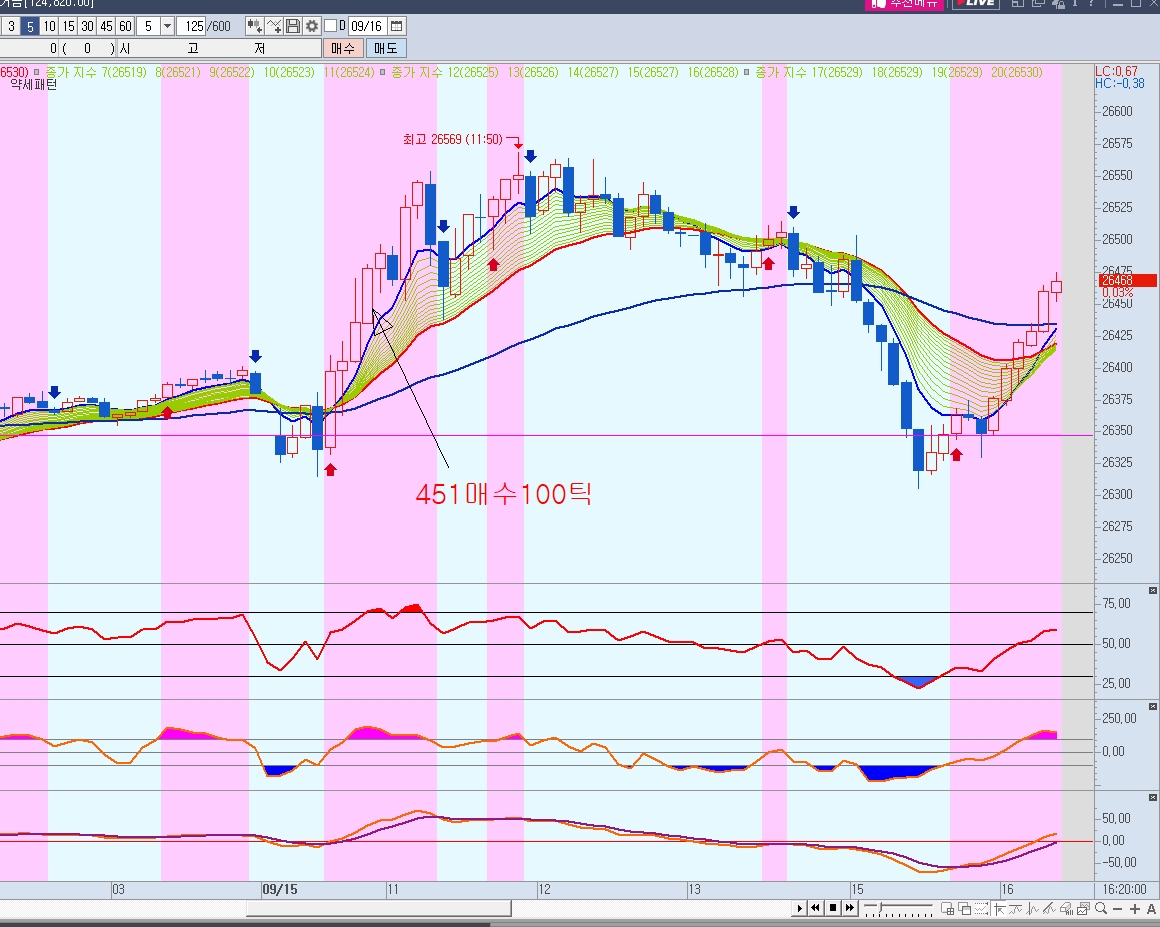The image size is (1160, 927).
Task: Click the blue 매도 sell button
Action: click(385, 49)
